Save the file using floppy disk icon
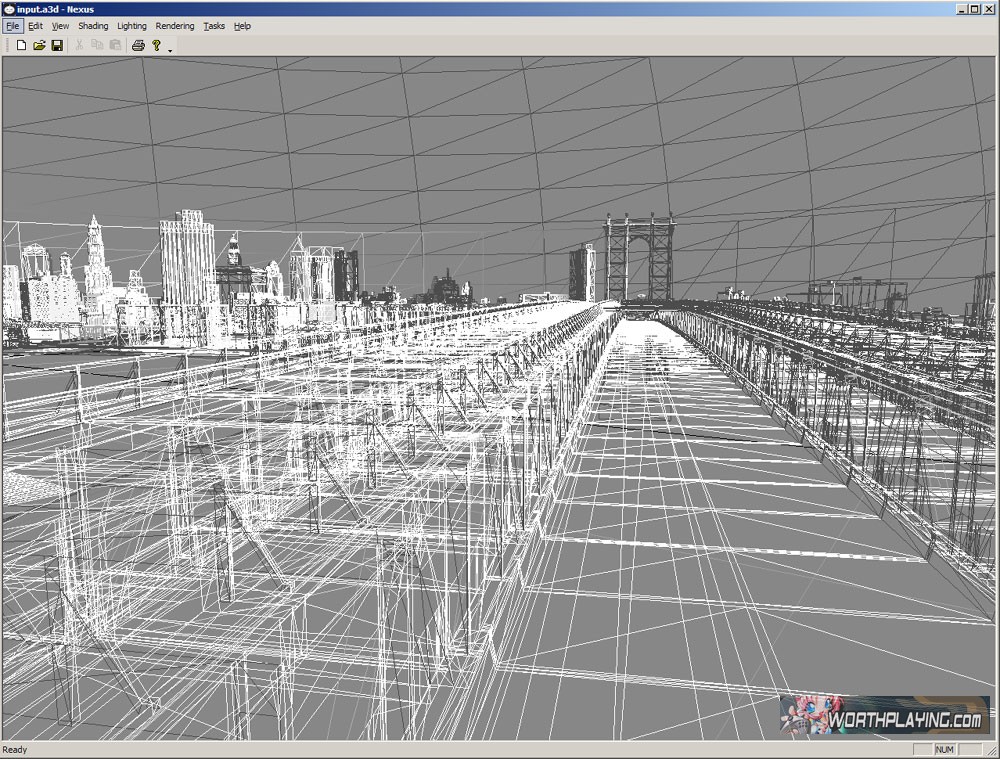 57,45
